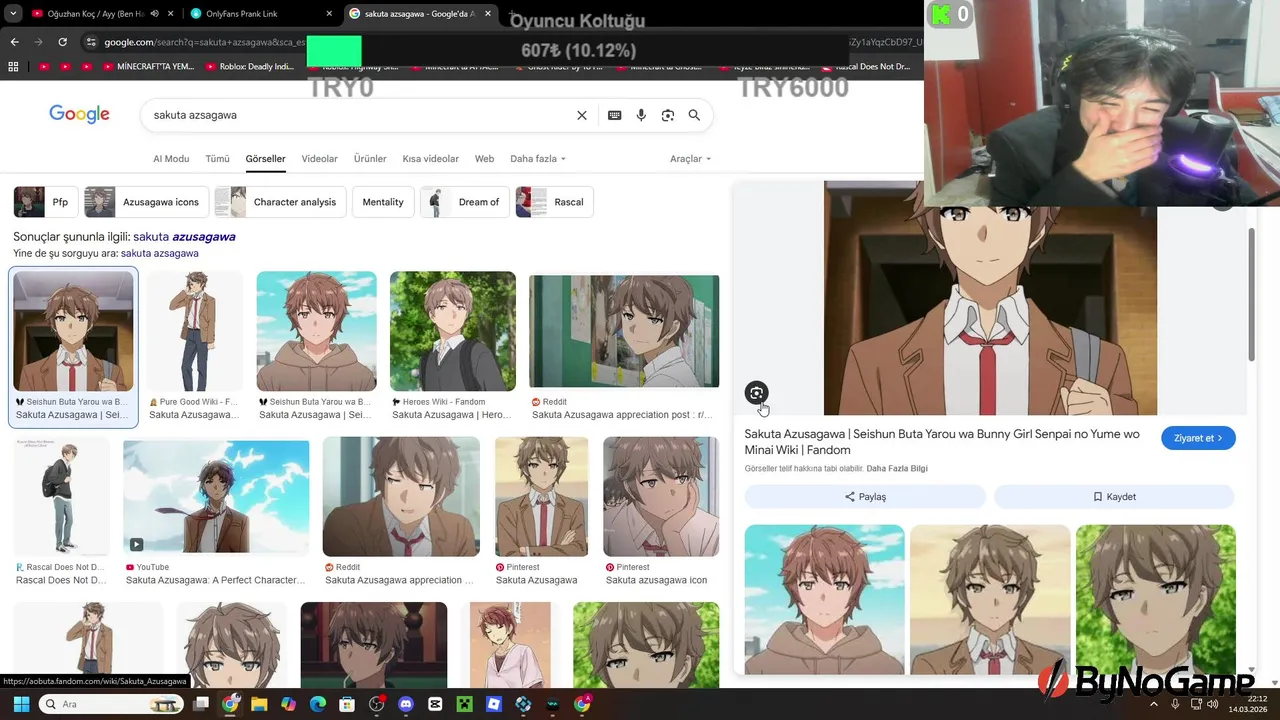
Task: Open the Reddit appreciation post thumbnail
Action: [x=624, y=331]
